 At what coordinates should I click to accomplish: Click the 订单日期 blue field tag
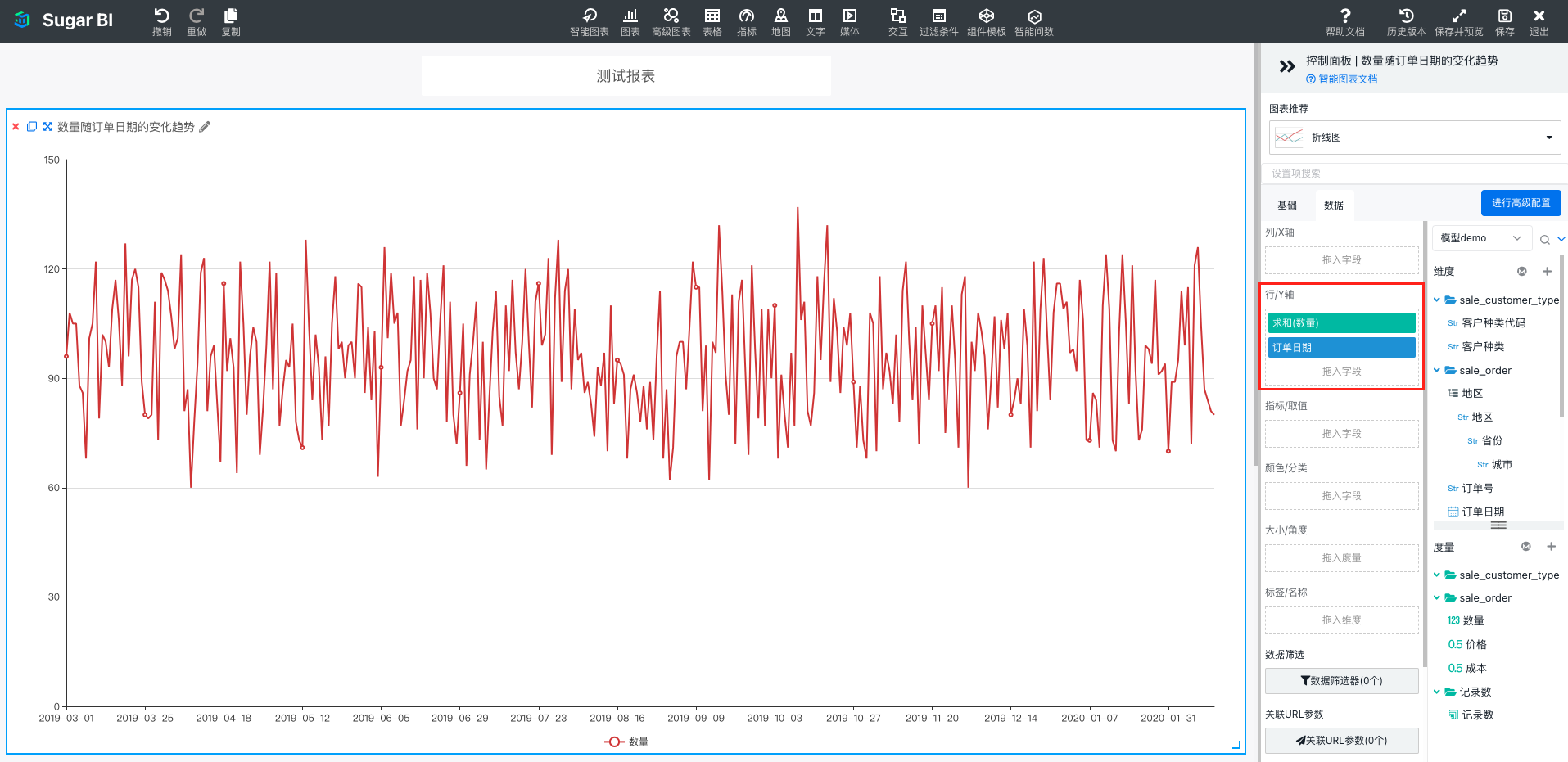coord(1341,348)
